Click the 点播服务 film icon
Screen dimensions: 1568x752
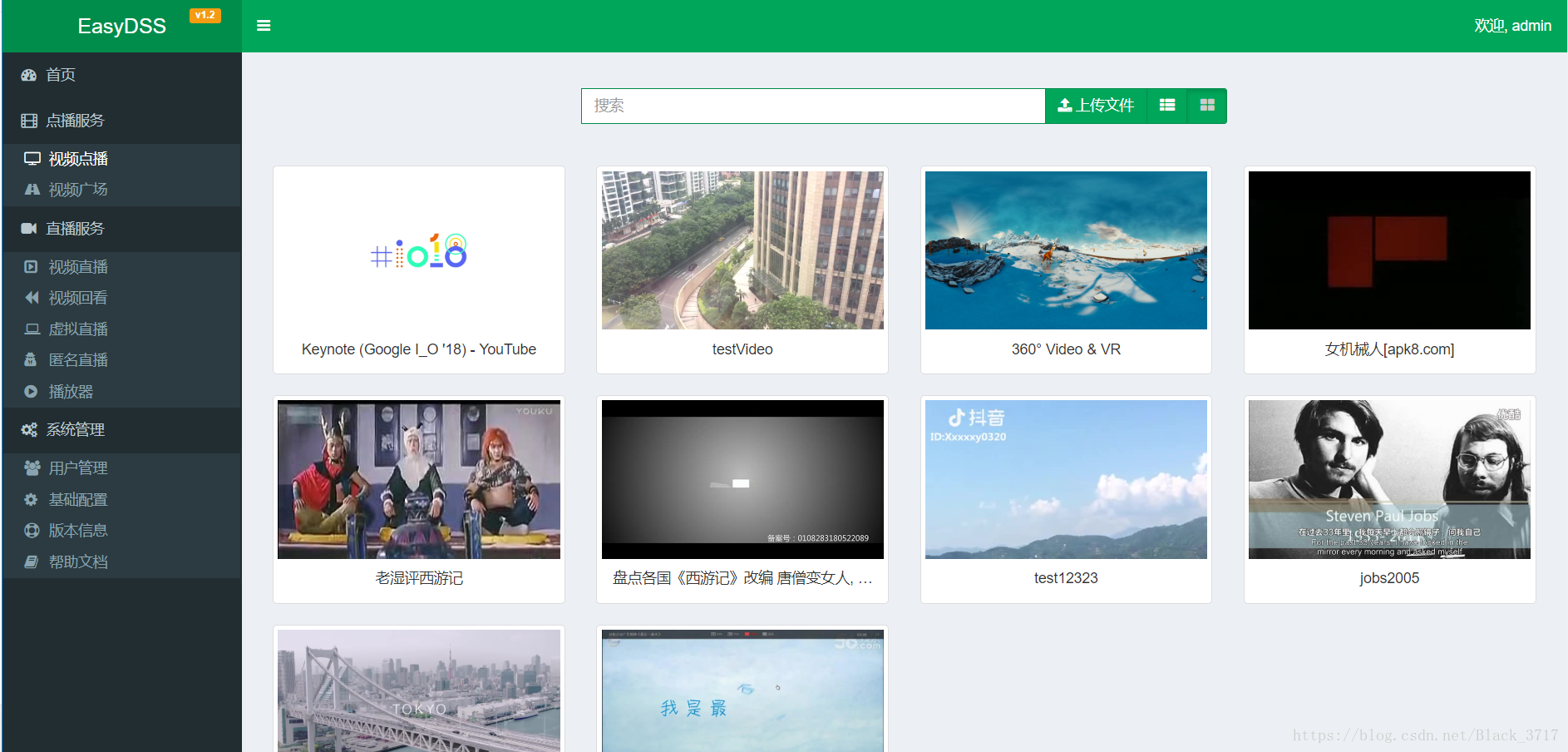pos(29,121)
